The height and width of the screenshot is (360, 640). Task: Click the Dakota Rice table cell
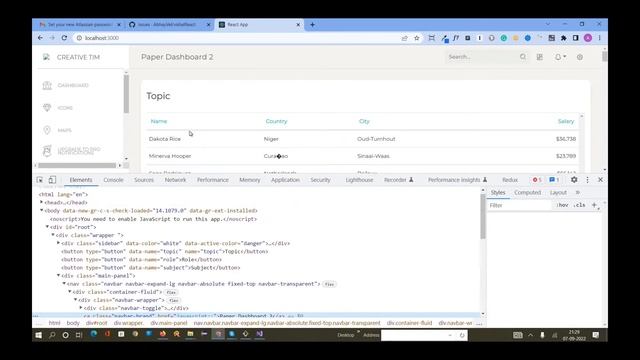point(164,139)
